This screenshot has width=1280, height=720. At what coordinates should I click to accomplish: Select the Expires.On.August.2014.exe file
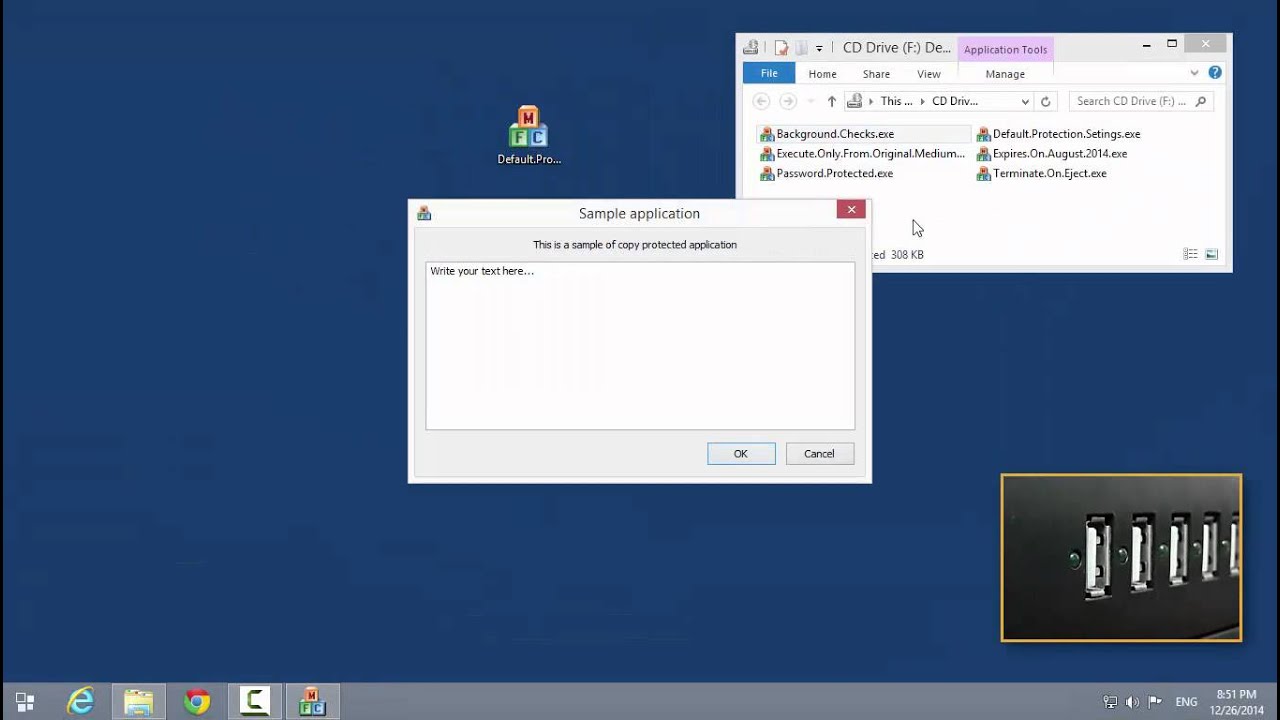(1052, 154)
